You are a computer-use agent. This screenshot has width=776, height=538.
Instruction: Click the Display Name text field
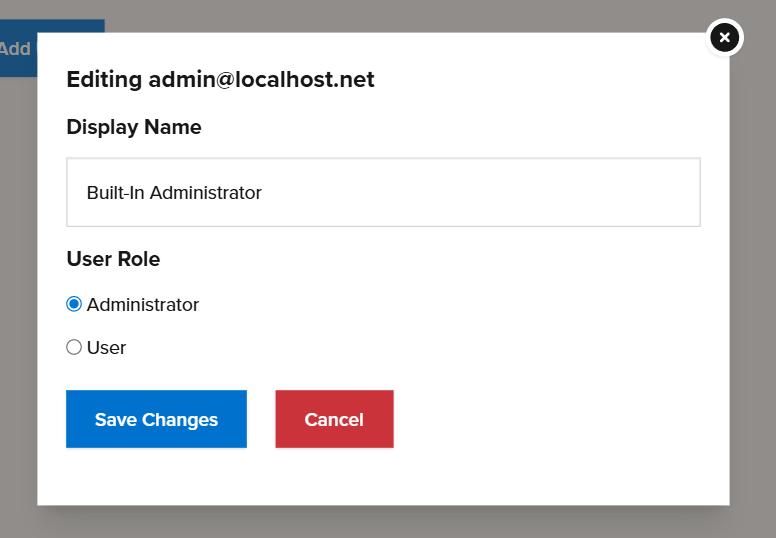[383, 192]
